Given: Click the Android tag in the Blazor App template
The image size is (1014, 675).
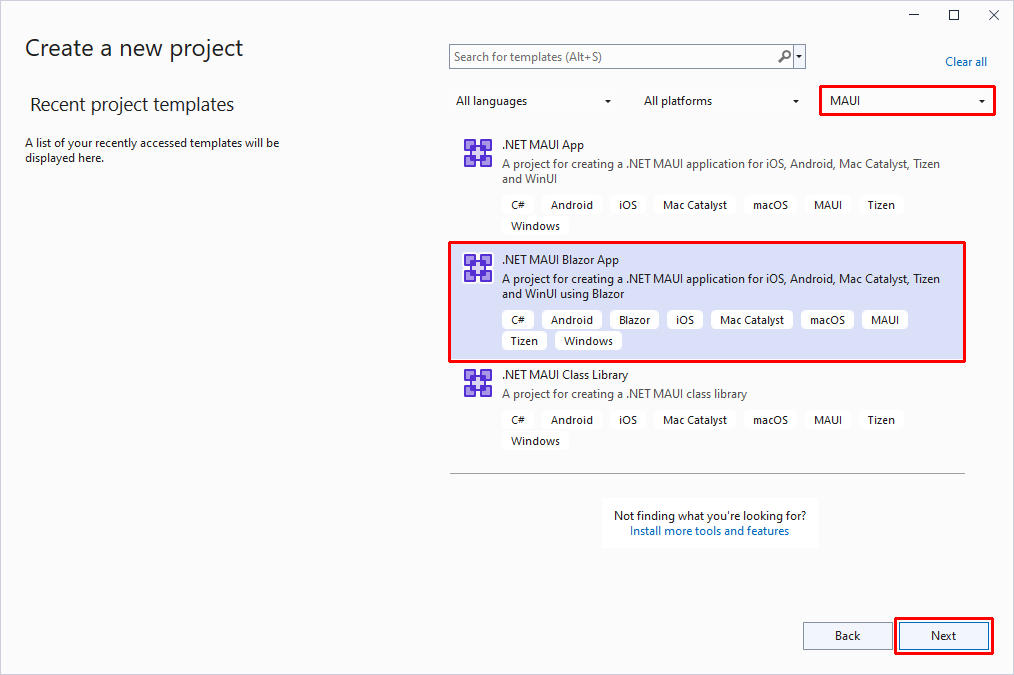Looking at the screenshot, I should (x=572, y=320).
